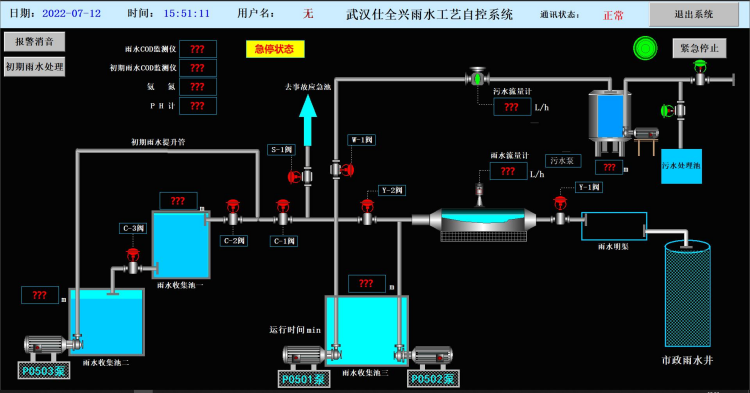Click the 污水处理池 blue box

click(681, 166)
